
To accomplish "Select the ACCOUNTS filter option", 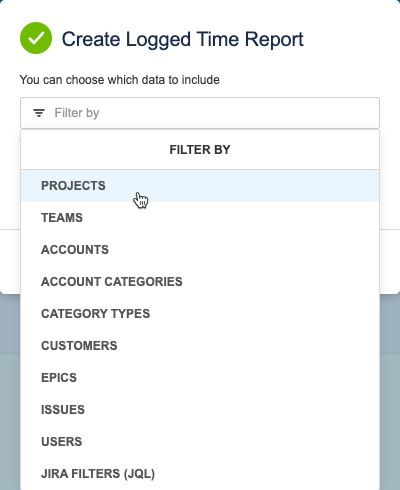I will pyautogui.click(x=200, y=250).
